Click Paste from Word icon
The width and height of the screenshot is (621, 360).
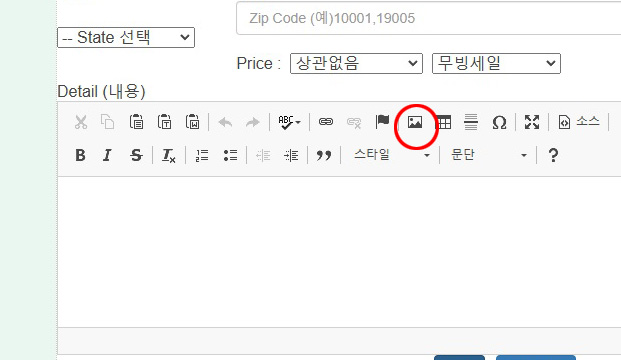click(192, 122)
